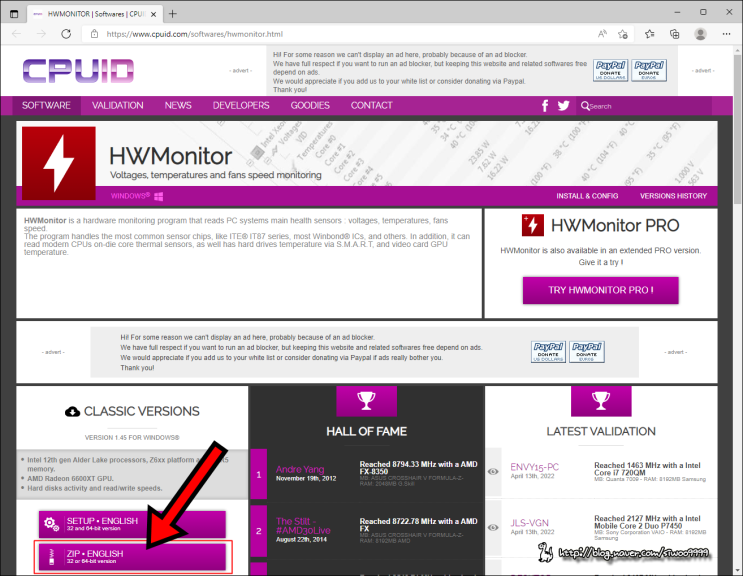Click the CPUID logo
This screenshot has width=743, height=576.
pyautogui.click(x=78, y=71)
